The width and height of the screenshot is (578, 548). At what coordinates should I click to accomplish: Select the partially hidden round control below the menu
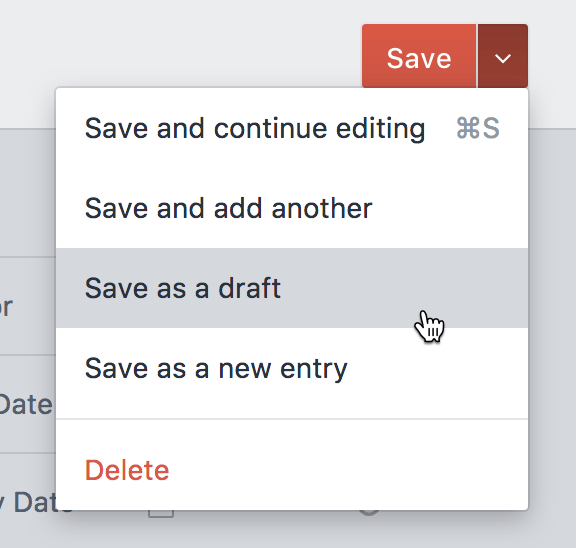tap(369, 513)
